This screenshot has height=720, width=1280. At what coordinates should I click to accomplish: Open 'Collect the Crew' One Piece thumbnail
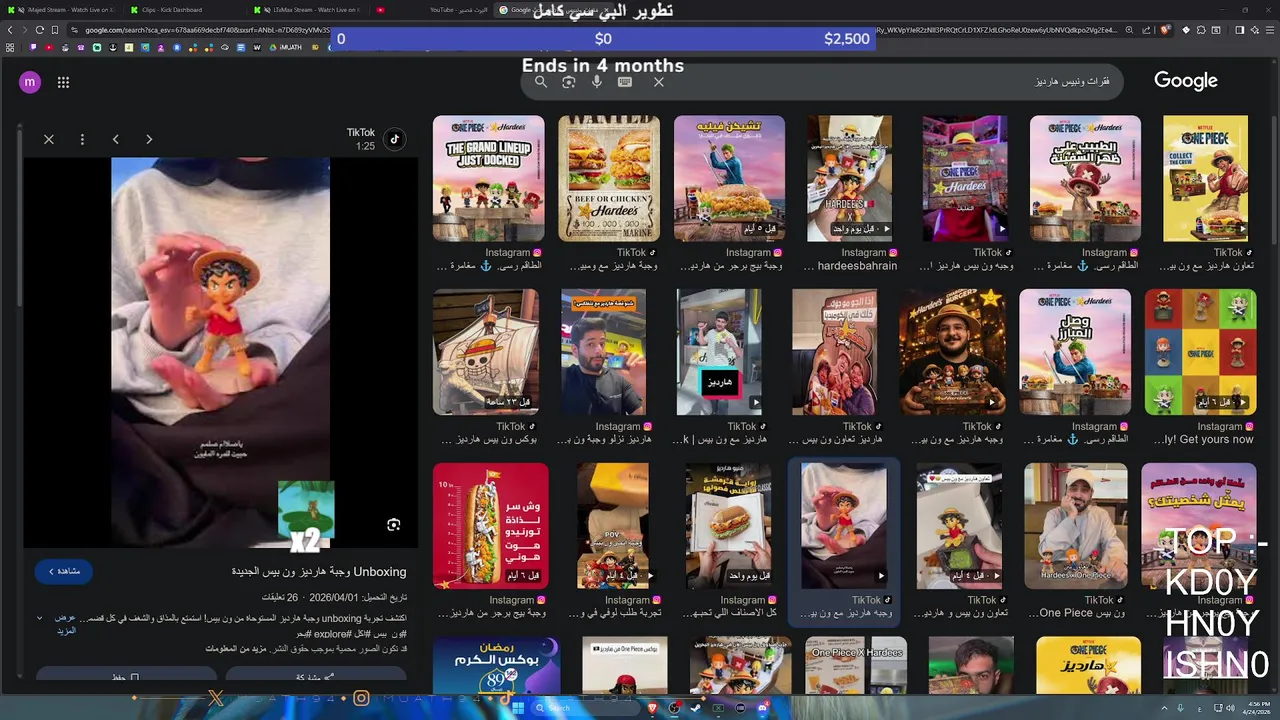tap(1206, 178)
